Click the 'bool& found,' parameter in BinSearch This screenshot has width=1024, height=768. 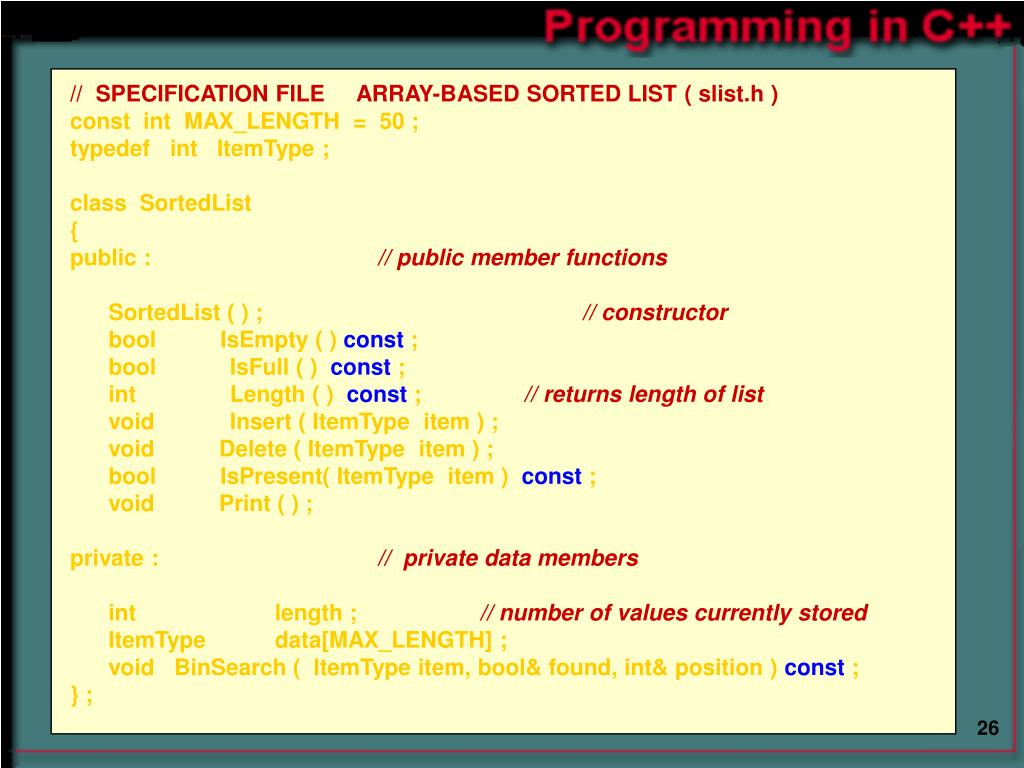[547, 667]
